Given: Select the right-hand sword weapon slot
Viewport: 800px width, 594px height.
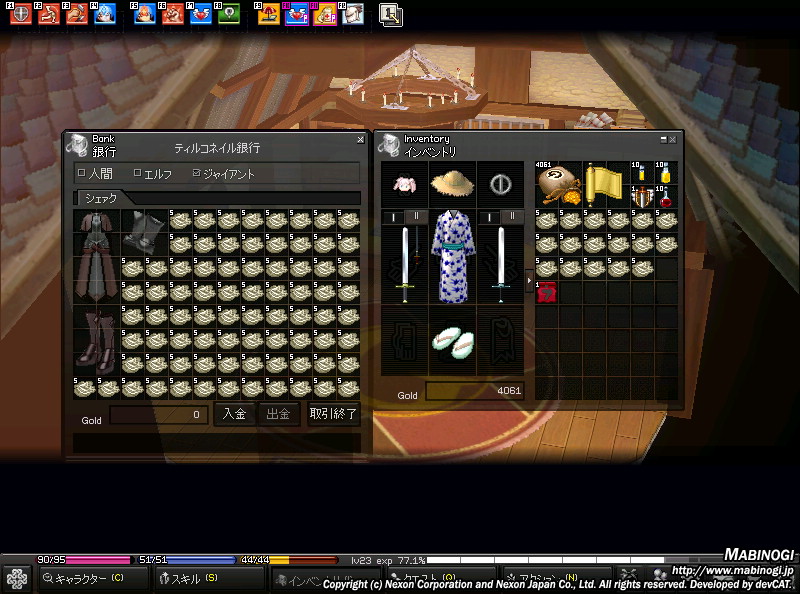Looking at the screenshot, I should [x=501, y=264].
